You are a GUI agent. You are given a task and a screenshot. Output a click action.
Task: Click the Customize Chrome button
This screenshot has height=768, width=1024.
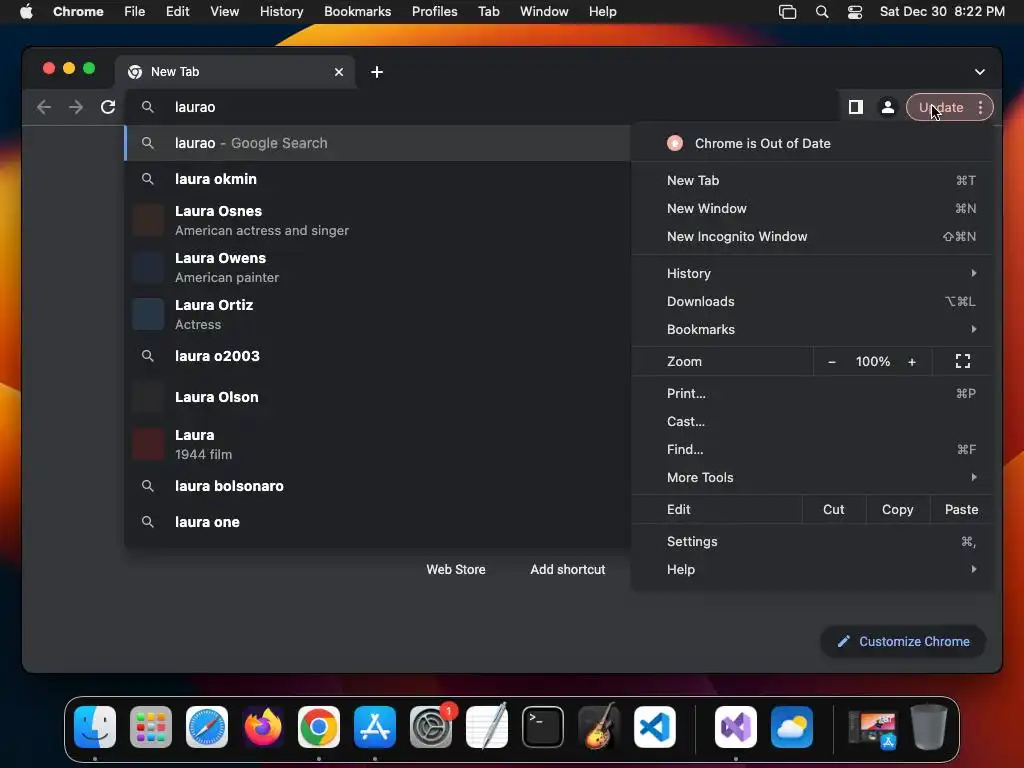tap(903, 641)
